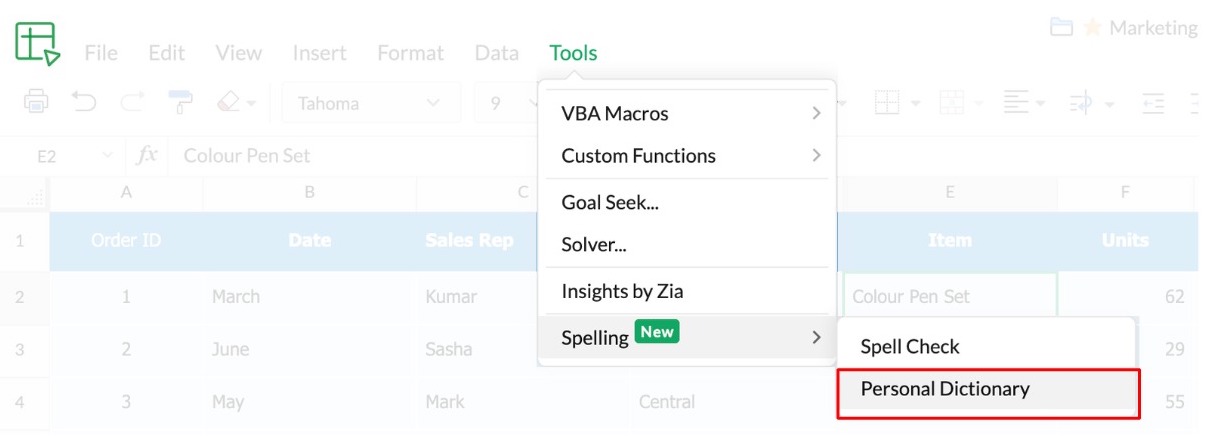Screen dimensions: 1206x439
Task: Expand the VBA Macros submenu
Action: point(687,113)
